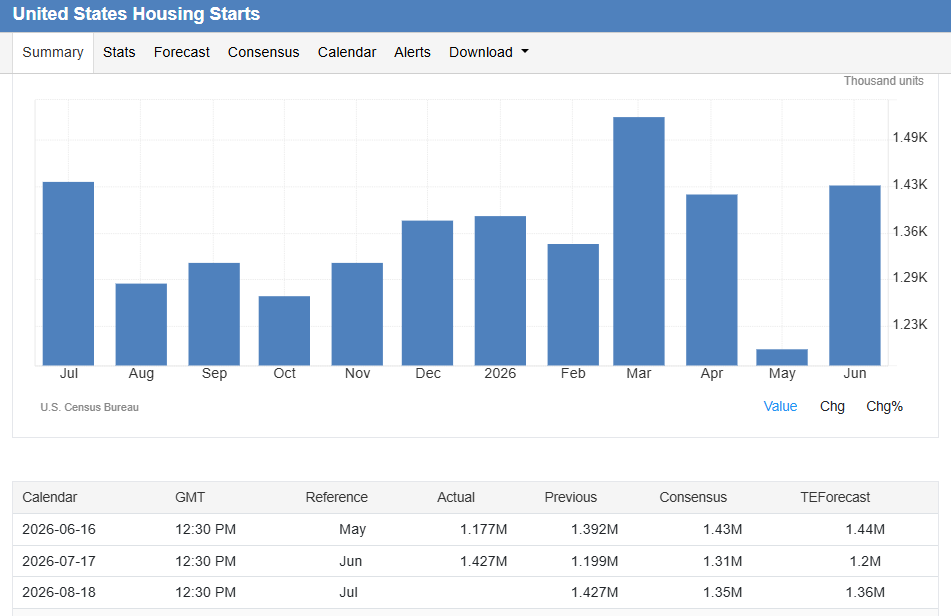The height and width of the screenshot is (616, 951).
Task: Click the Mar bar in the chart
Action: tap(639, 241)
